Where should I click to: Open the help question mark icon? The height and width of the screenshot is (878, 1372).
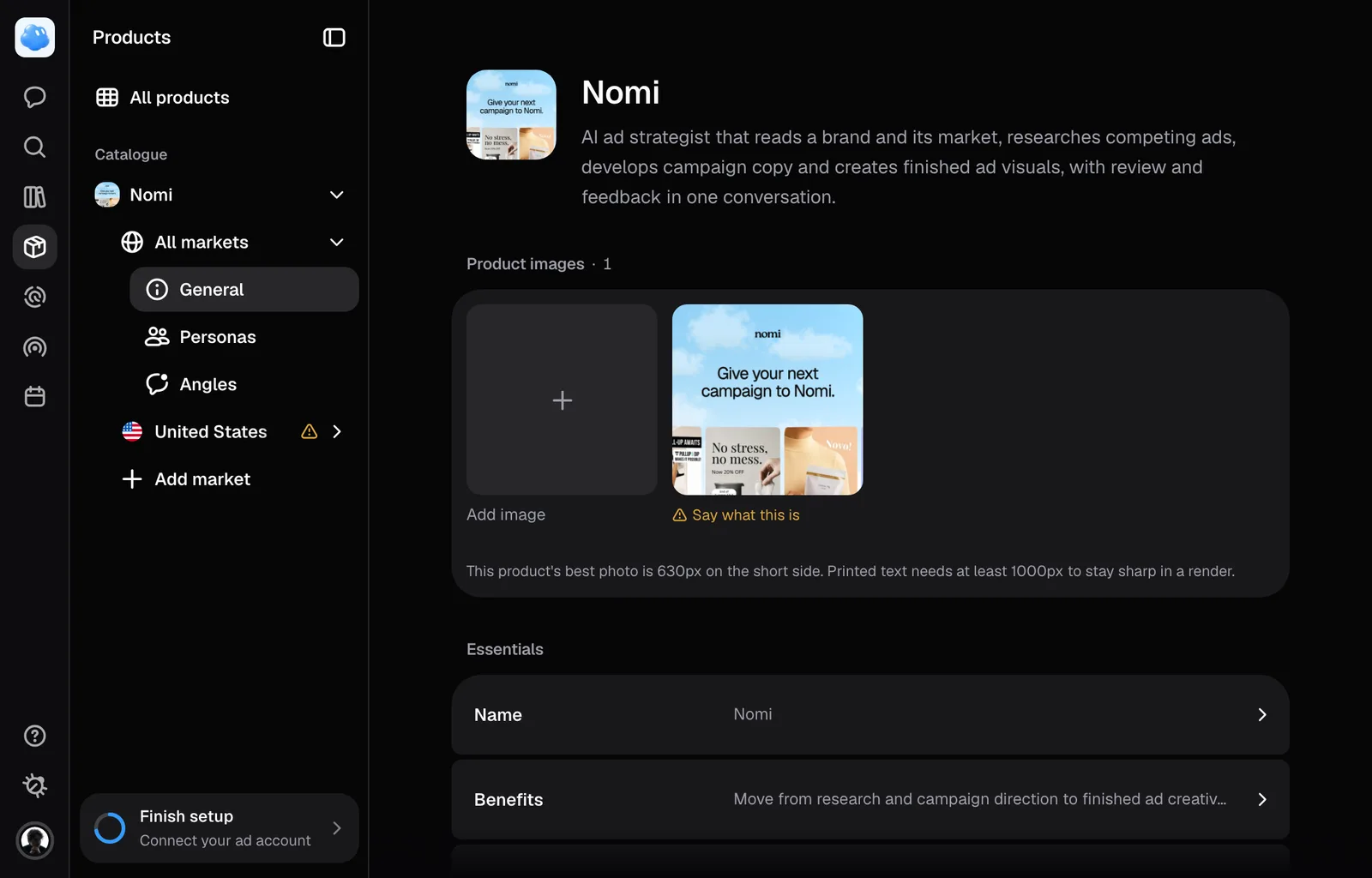34,736
